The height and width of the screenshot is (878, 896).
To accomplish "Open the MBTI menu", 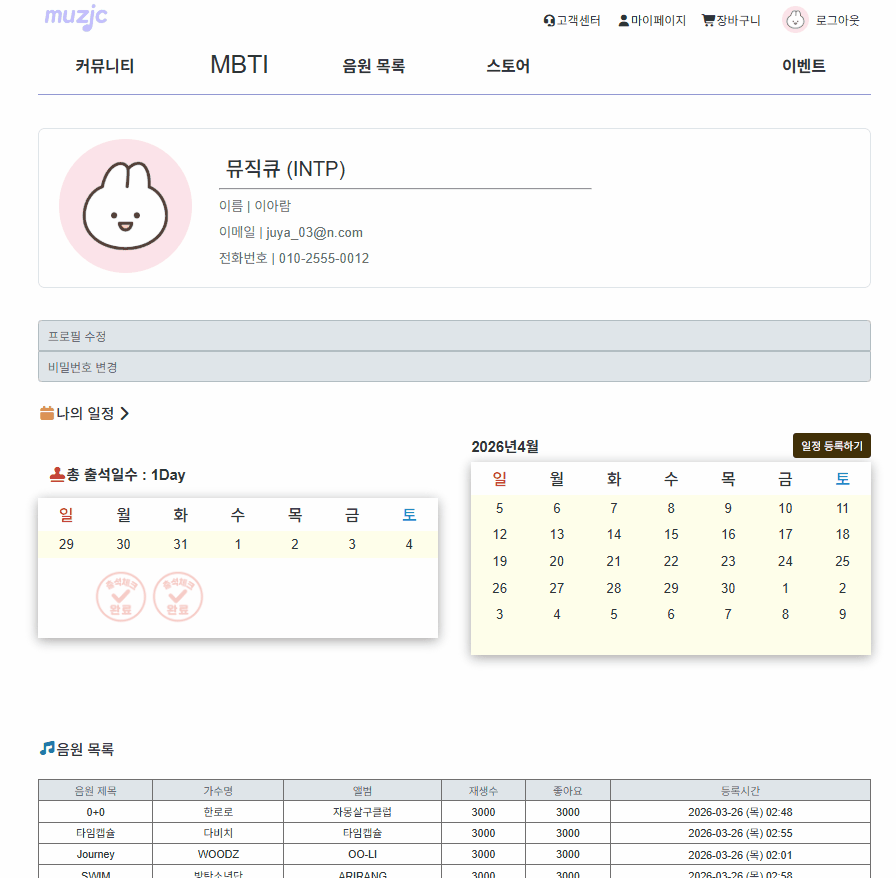I will [x=239, y=65].
